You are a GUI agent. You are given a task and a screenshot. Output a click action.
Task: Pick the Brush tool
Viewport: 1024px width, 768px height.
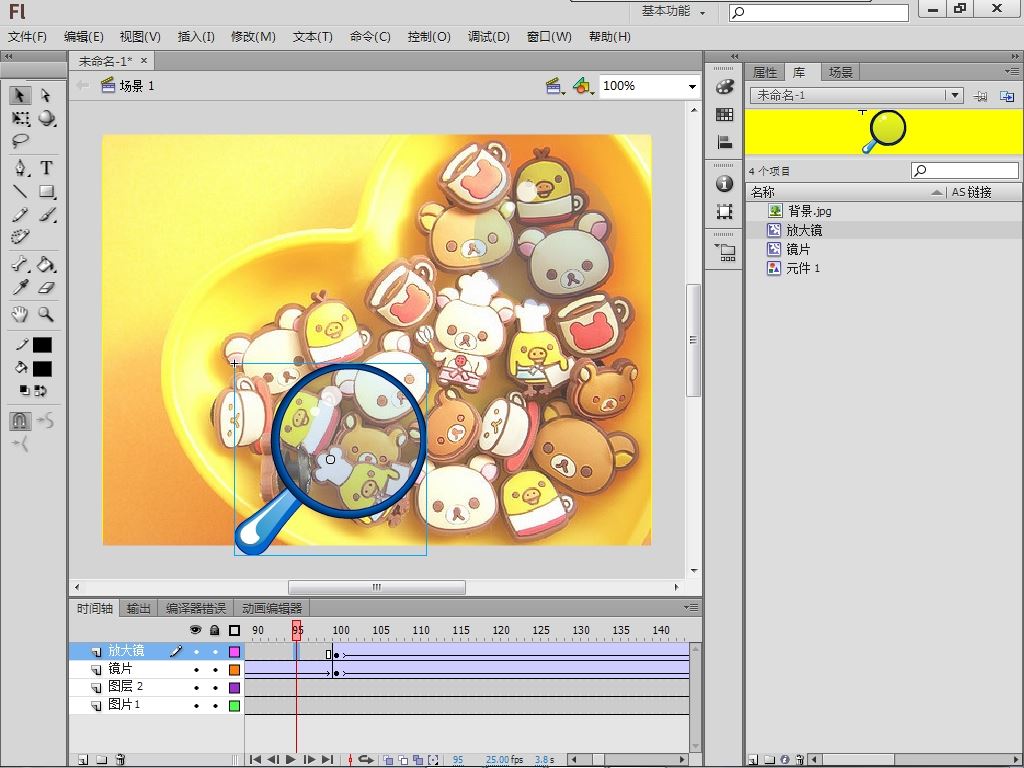coord(46,214)
